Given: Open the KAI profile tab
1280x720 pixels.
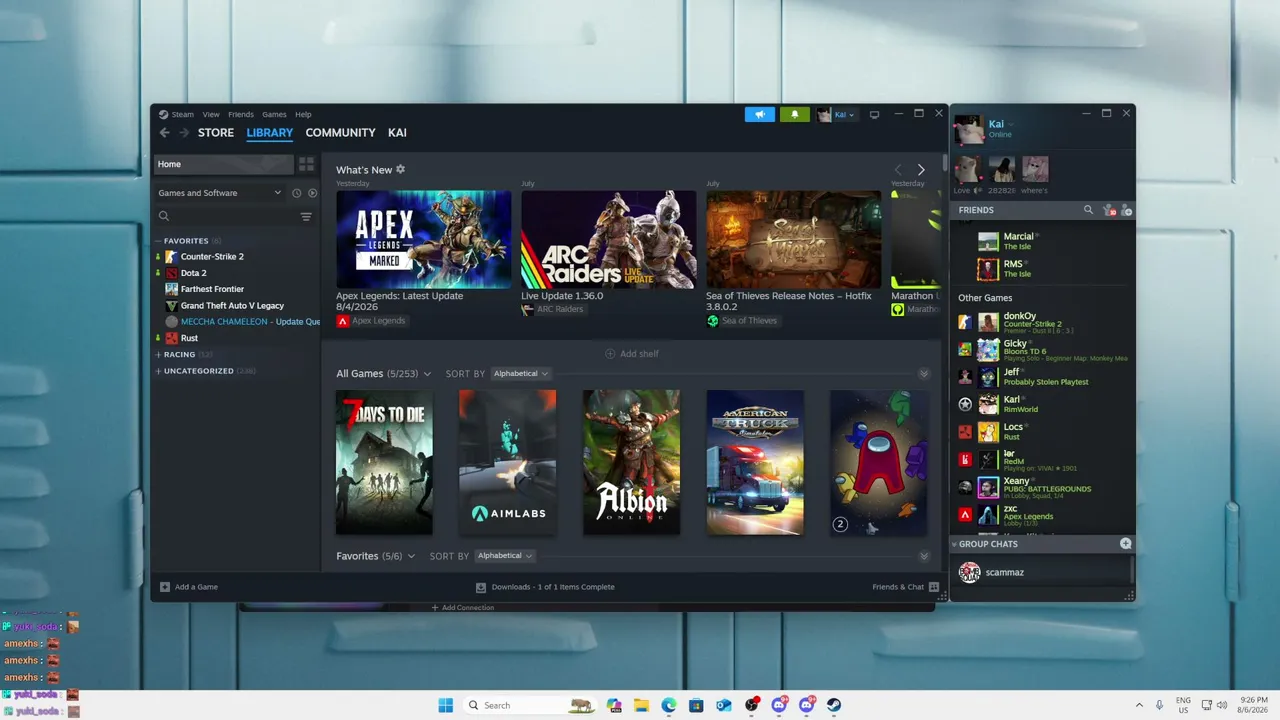Looking at the screenshot, I should coord(397,133).
